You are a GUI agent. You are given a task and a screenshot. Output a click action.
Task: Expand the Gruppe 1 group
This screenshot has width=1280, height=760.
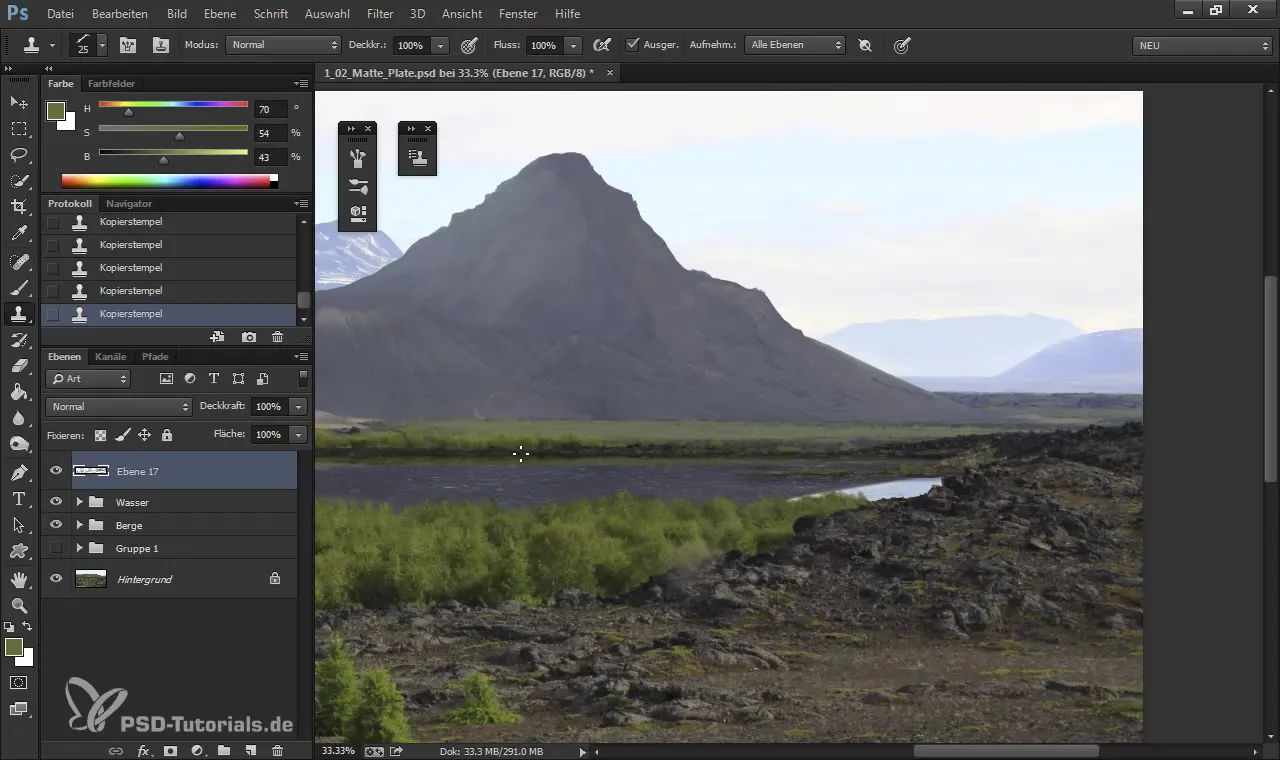[79, 548]
